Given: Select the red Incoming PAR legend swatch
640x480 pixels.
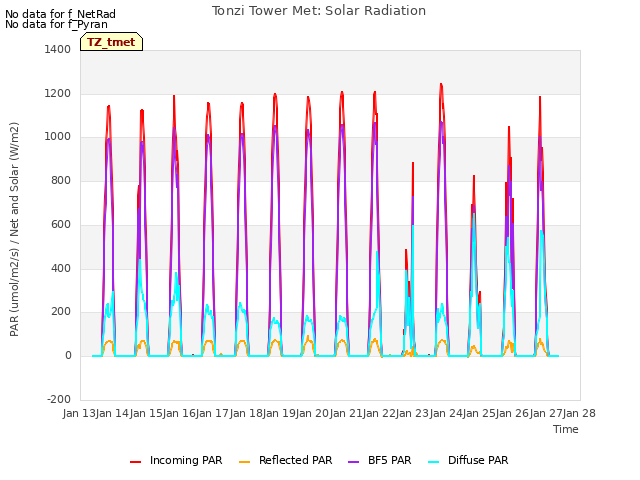Looking at the screenshot, I should click(136, 461).
